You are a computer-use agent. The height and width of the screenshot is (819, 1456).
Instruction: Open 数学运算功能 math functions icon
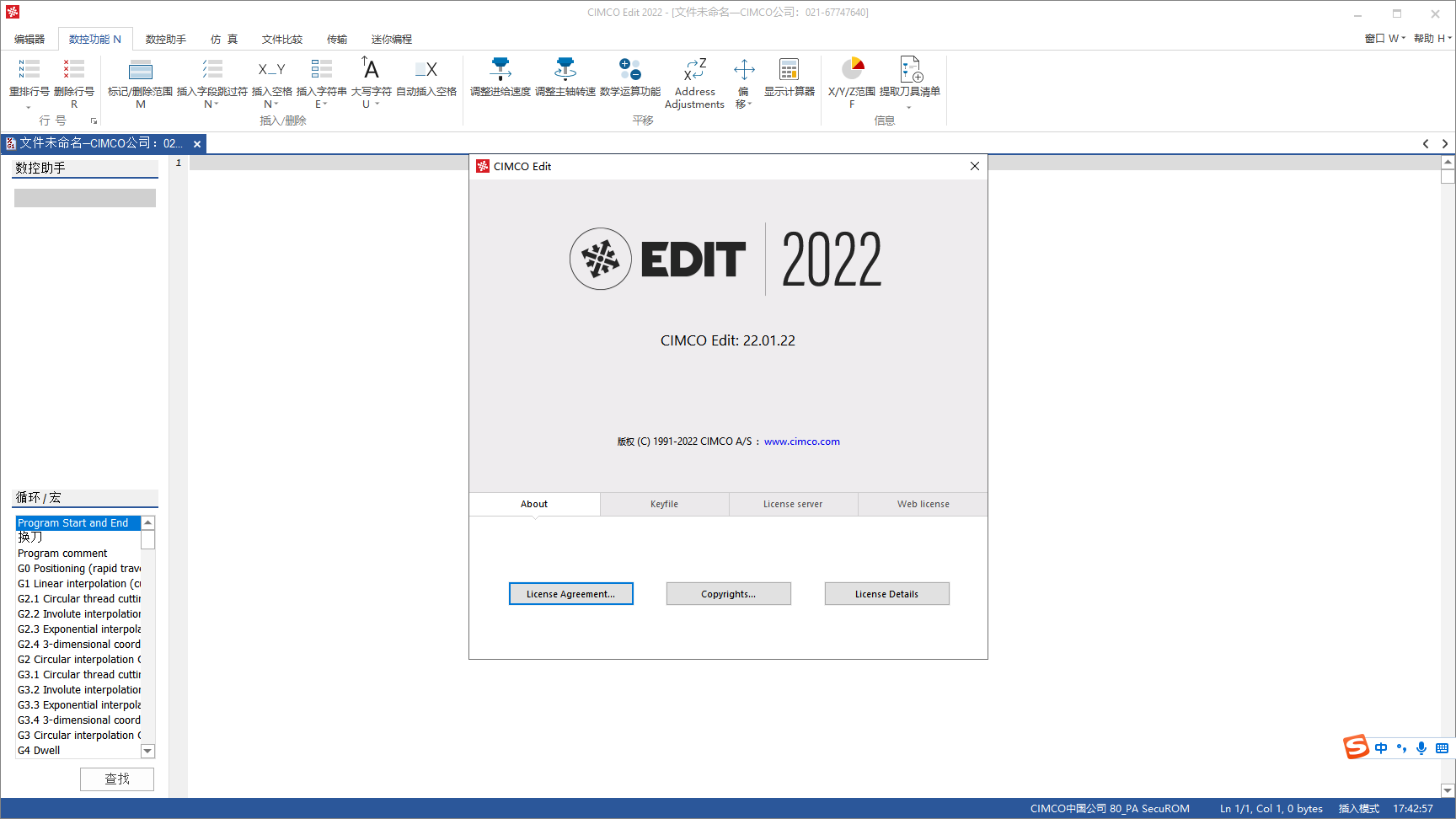tap(630, 69)
